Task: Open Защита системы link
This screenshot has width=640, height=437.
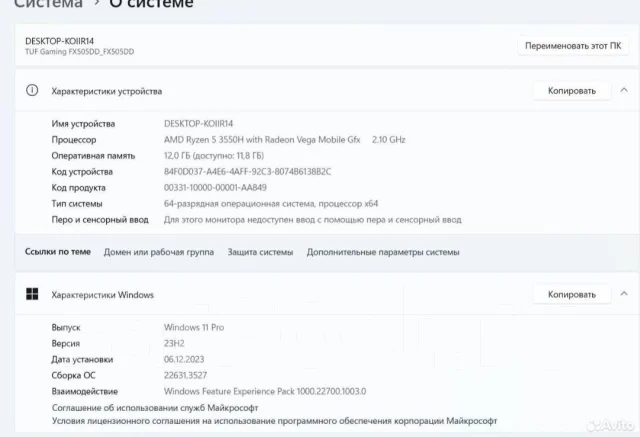Action: point(260,252)
